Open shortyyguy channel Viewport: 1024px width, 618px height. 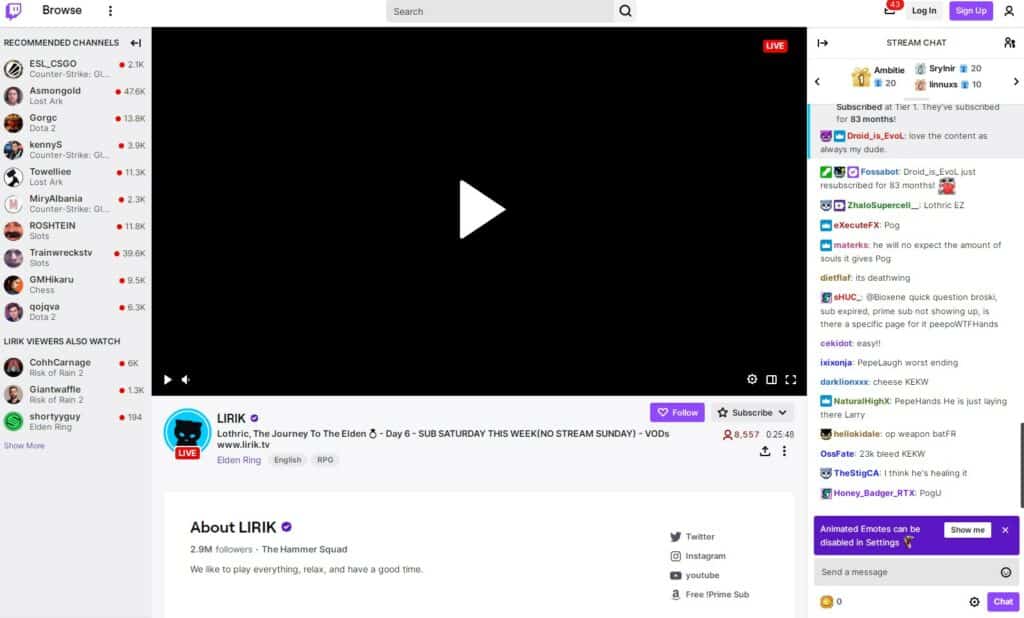pos(75,421)
